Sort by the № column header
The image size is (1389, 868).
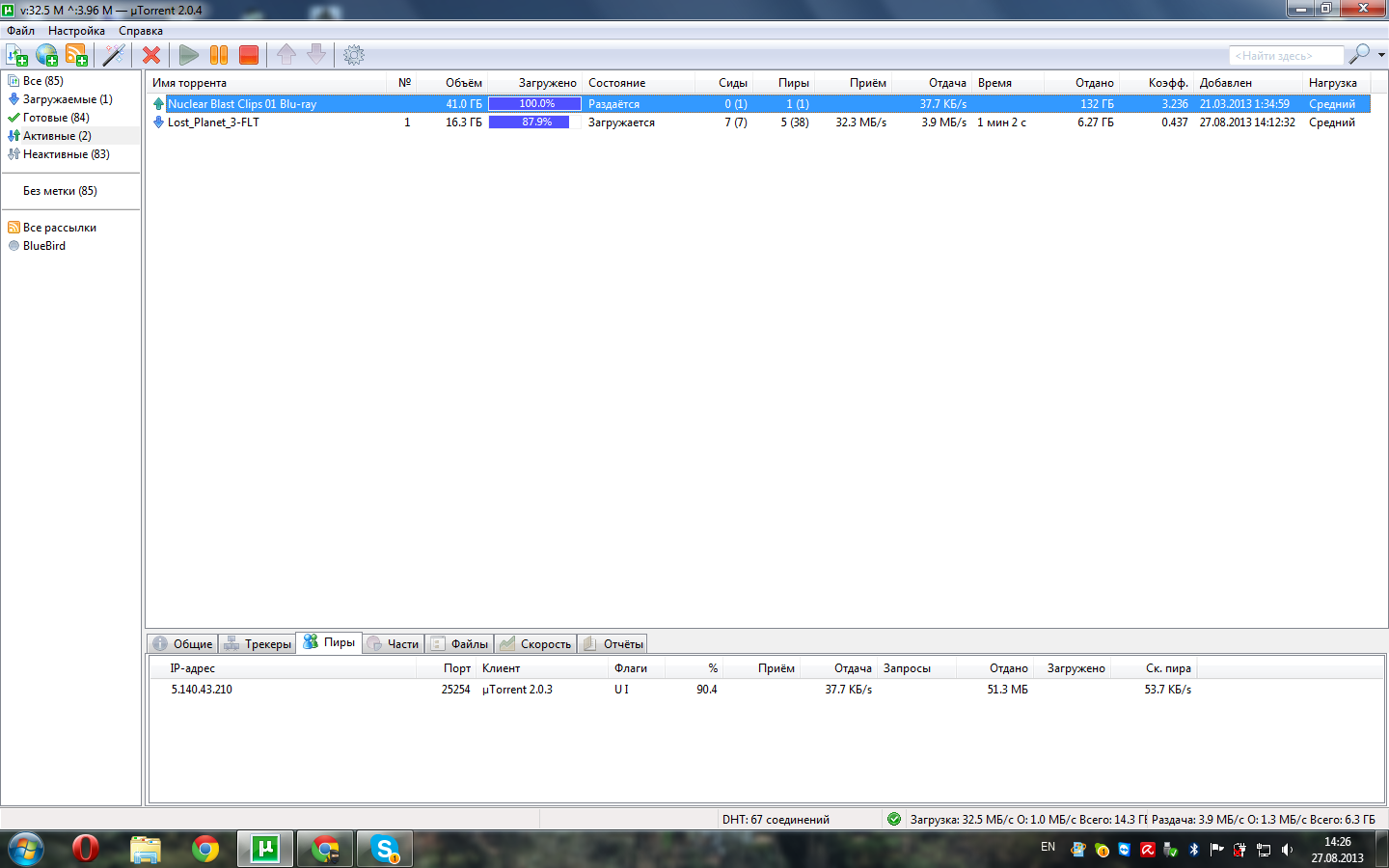coord(404,83)
